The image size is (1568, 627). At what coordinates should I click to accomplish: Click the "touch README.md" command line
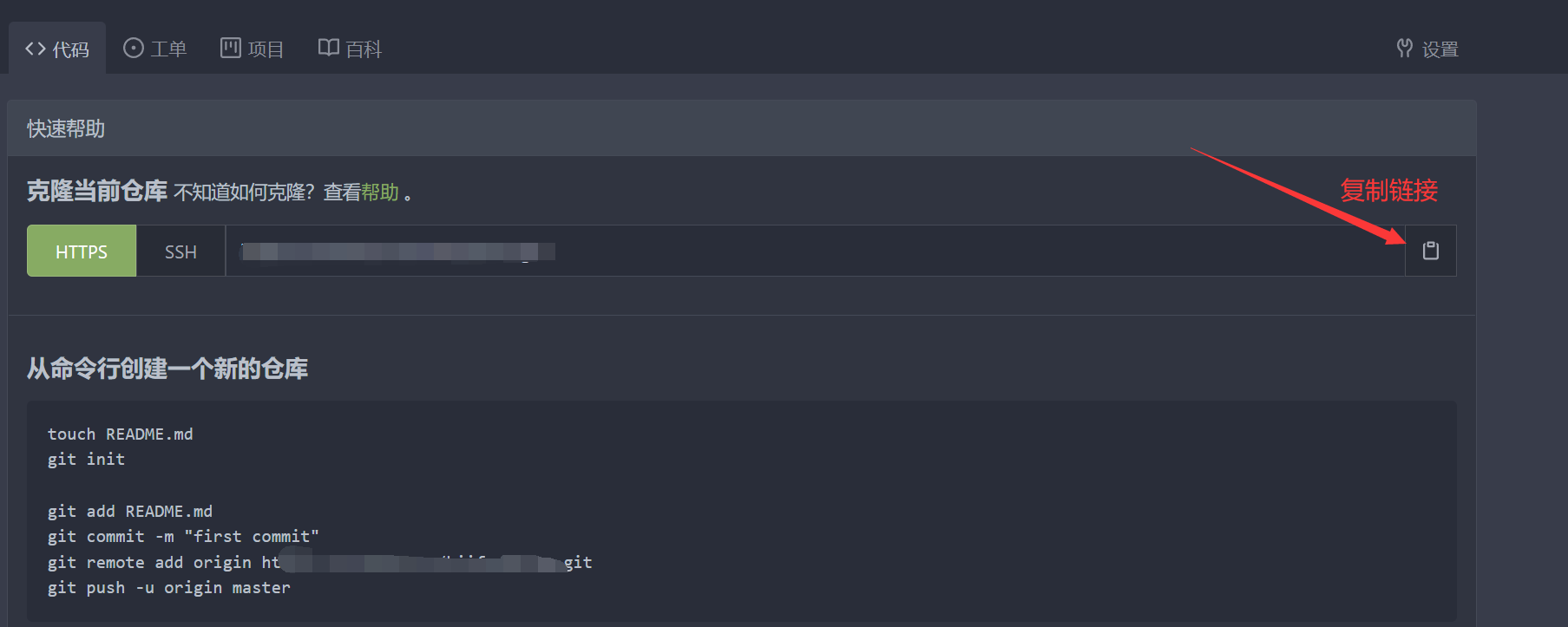click(121, 434)
